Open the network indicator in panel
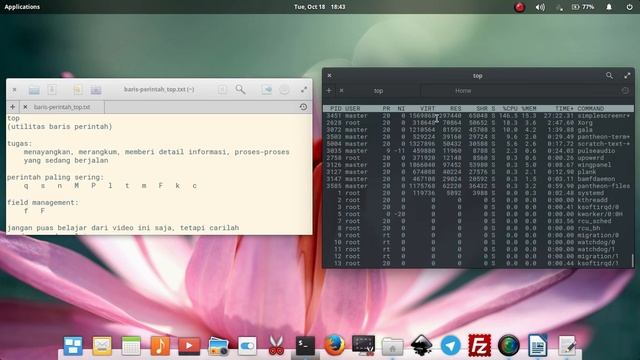Image resolution: width=640 pixels, height=360 pixels. coord(559,7)
